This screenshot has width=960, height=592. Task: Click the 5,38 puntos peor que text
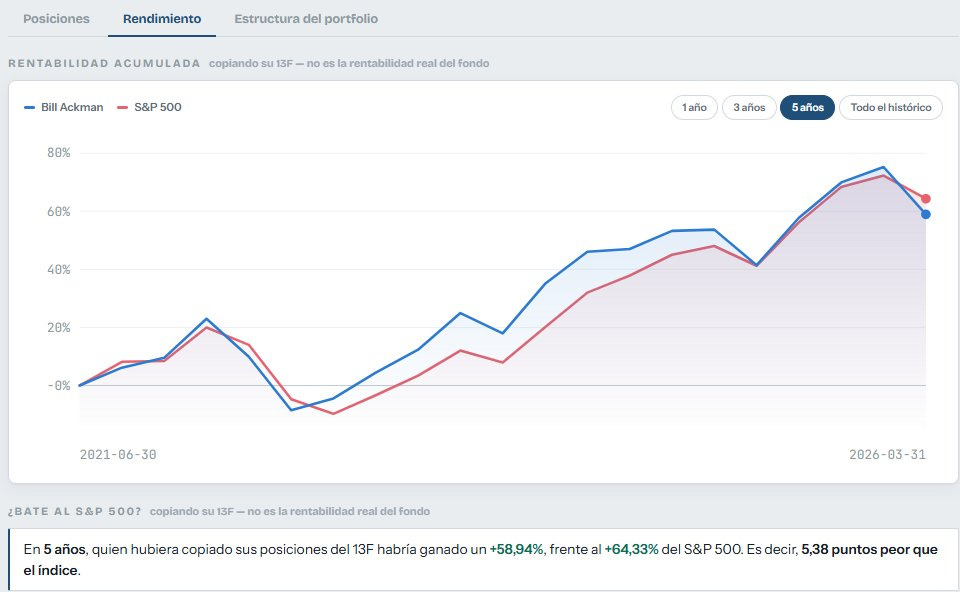pyautogui.click(x=869, y=550)
